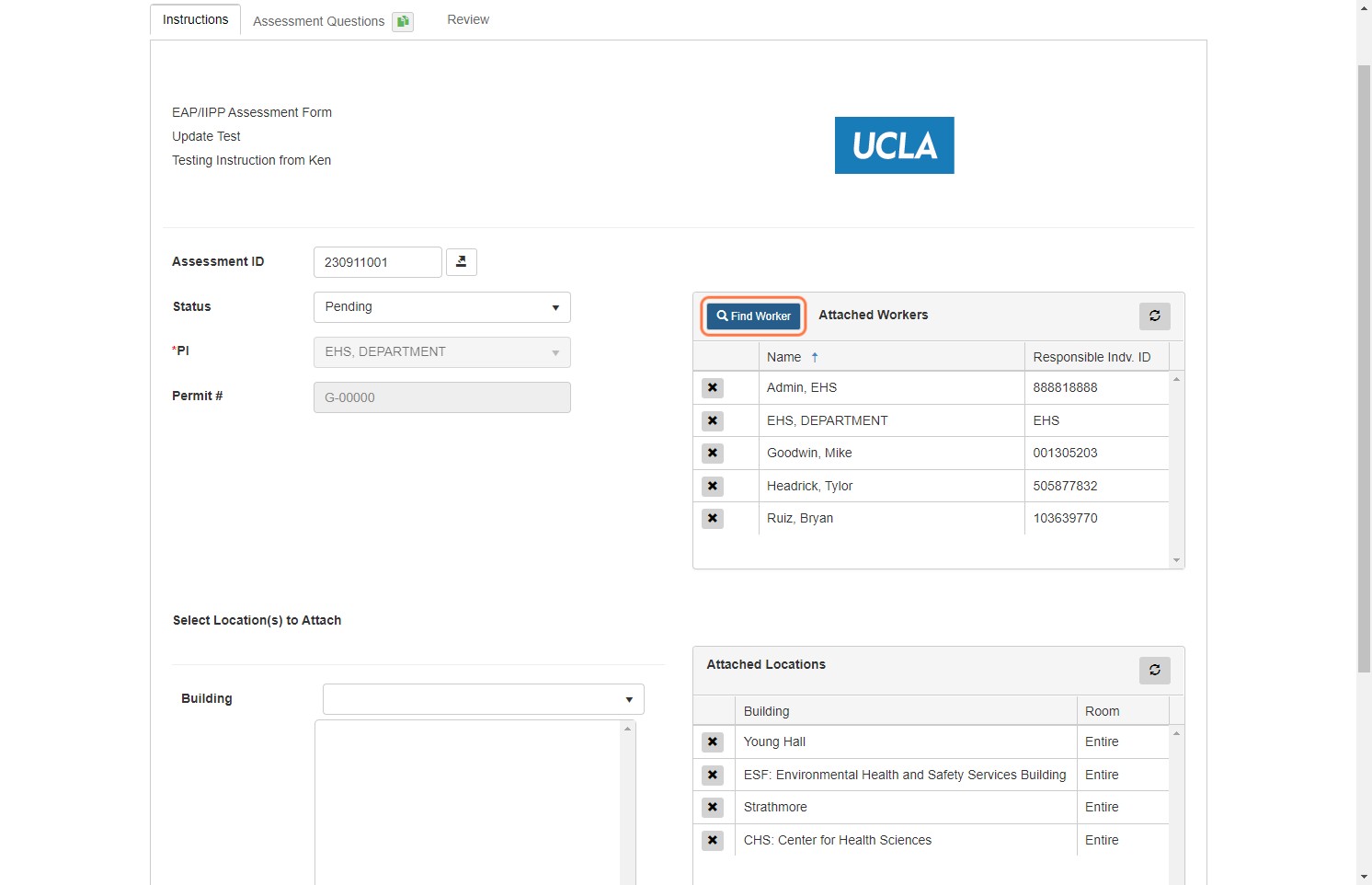
Task: Click the ID cell 103639770
Action: click(x=1096, y=519)
